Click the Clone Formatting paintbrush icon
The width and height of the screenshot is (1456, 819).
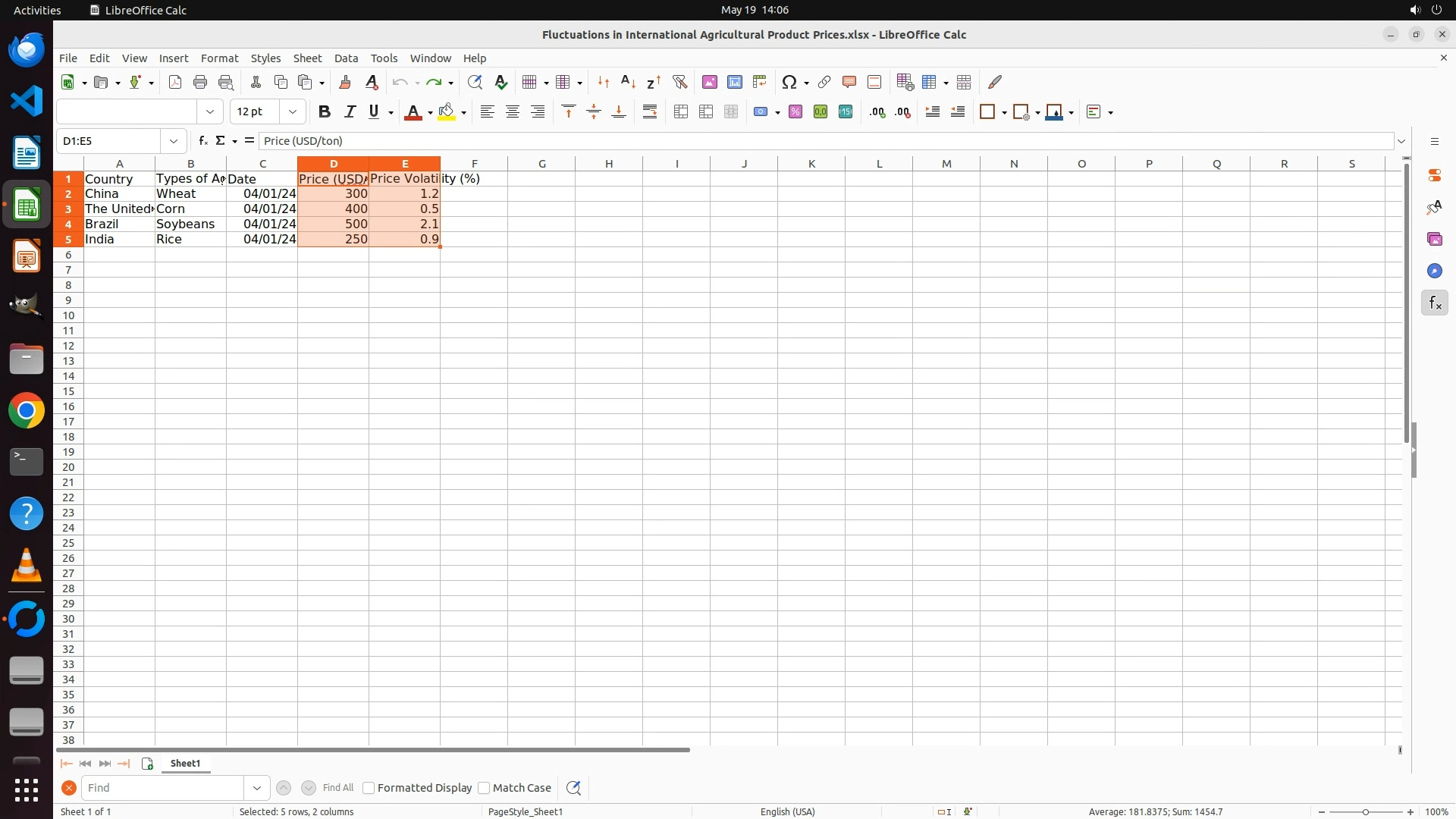coord(345,82)
